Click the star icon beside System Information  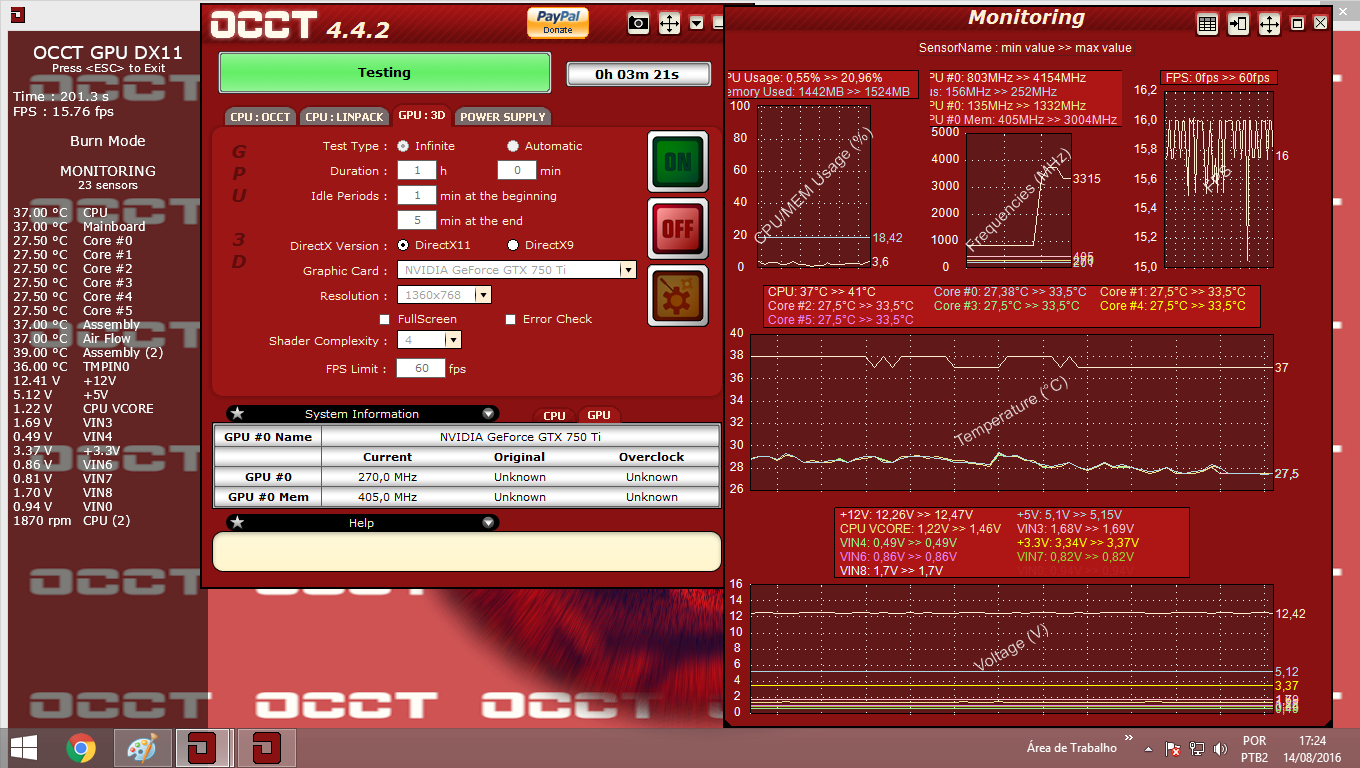pos(237,413)
